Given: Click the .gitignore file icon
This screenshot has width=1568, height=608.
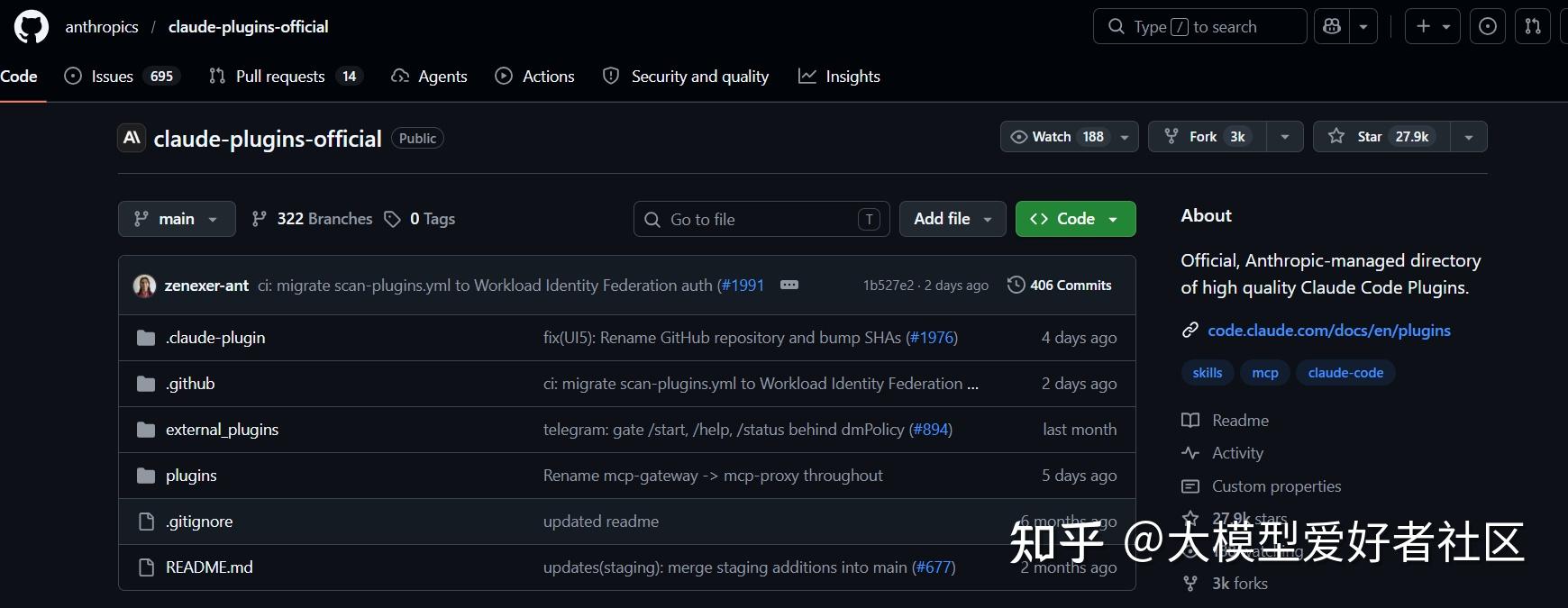Looking at the screenshot, I should point(146,522).
